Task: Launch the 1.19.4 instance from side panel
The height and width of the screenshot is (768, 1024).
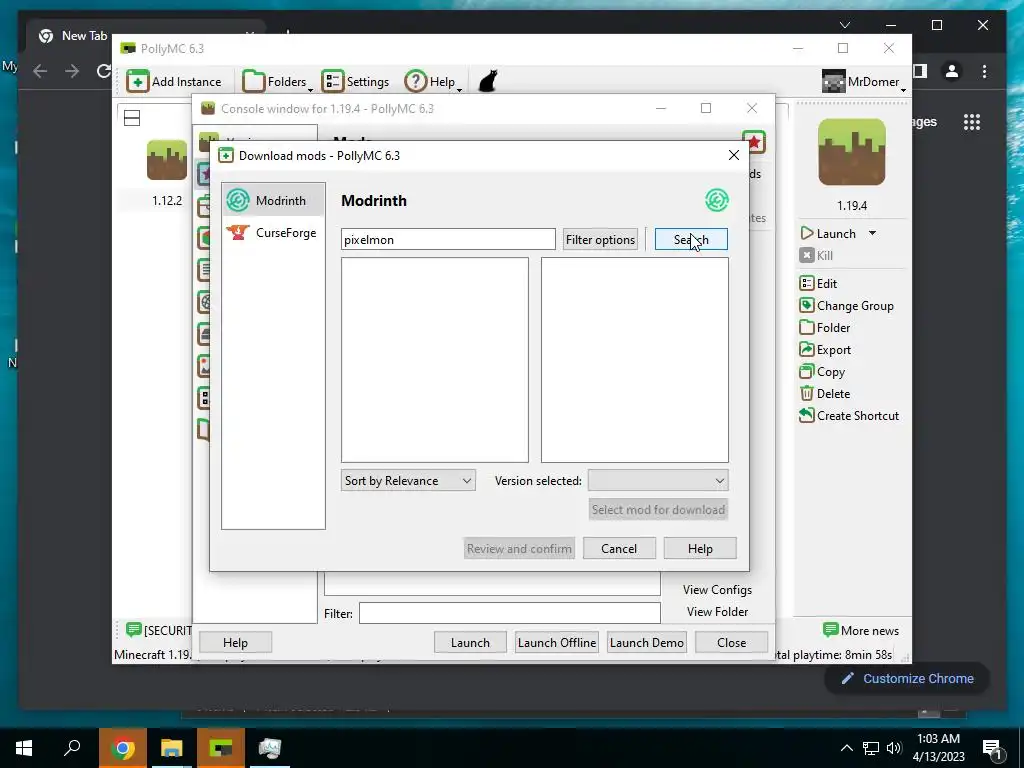Action: (829, 234)
